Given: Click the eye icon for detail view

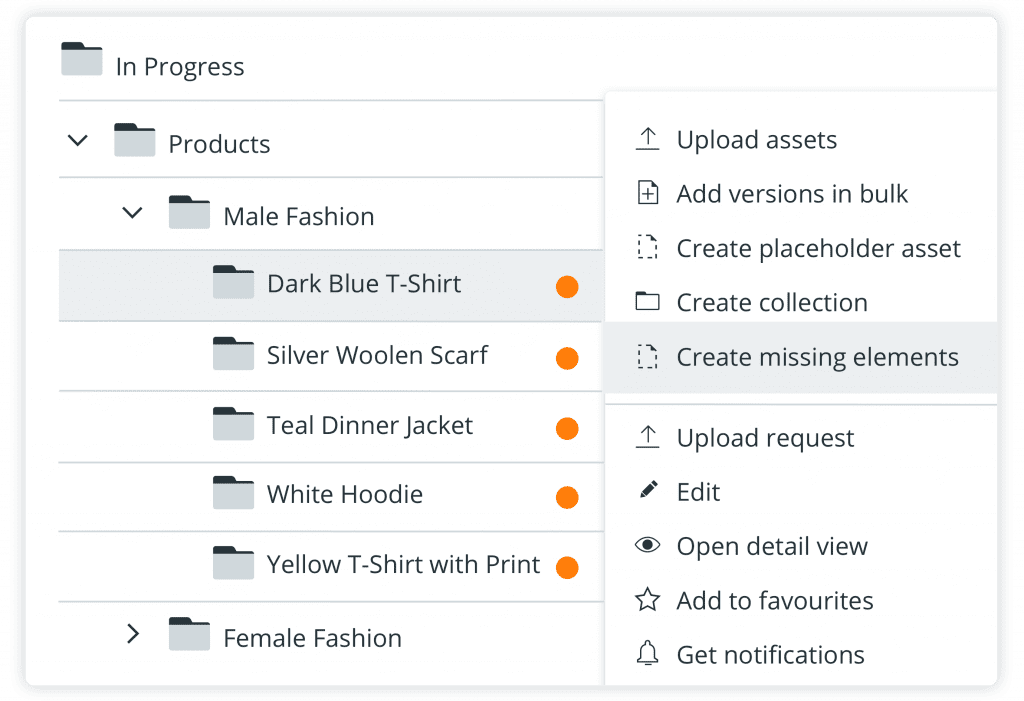Looking at the screenshot, I should point(648,546).
